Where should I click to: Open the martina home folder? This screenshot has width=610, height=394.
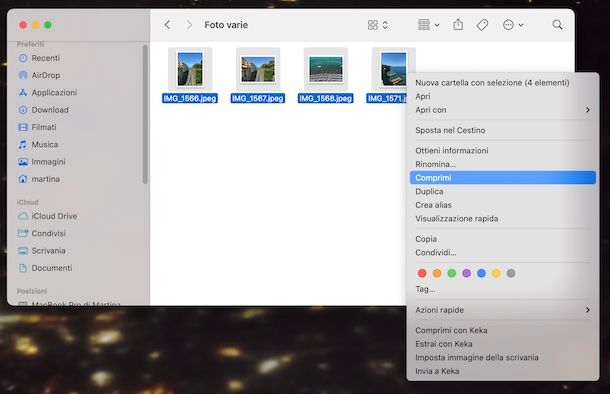[x=46, y=179]
